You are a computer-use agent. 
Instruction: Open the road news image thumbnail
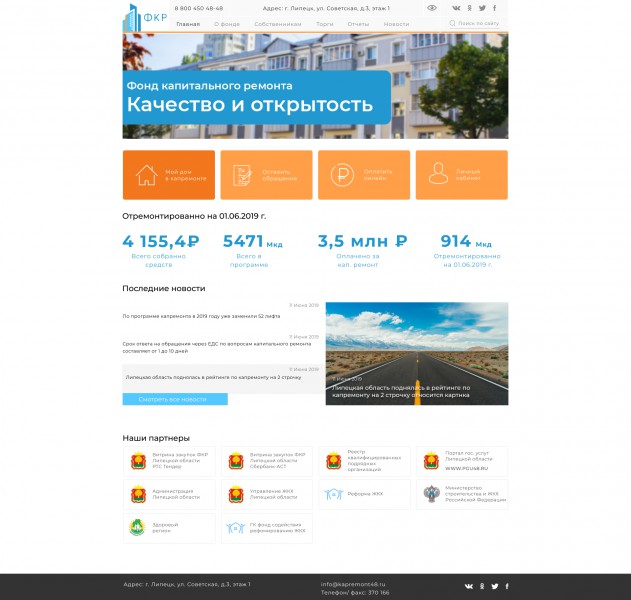(417, 354)
